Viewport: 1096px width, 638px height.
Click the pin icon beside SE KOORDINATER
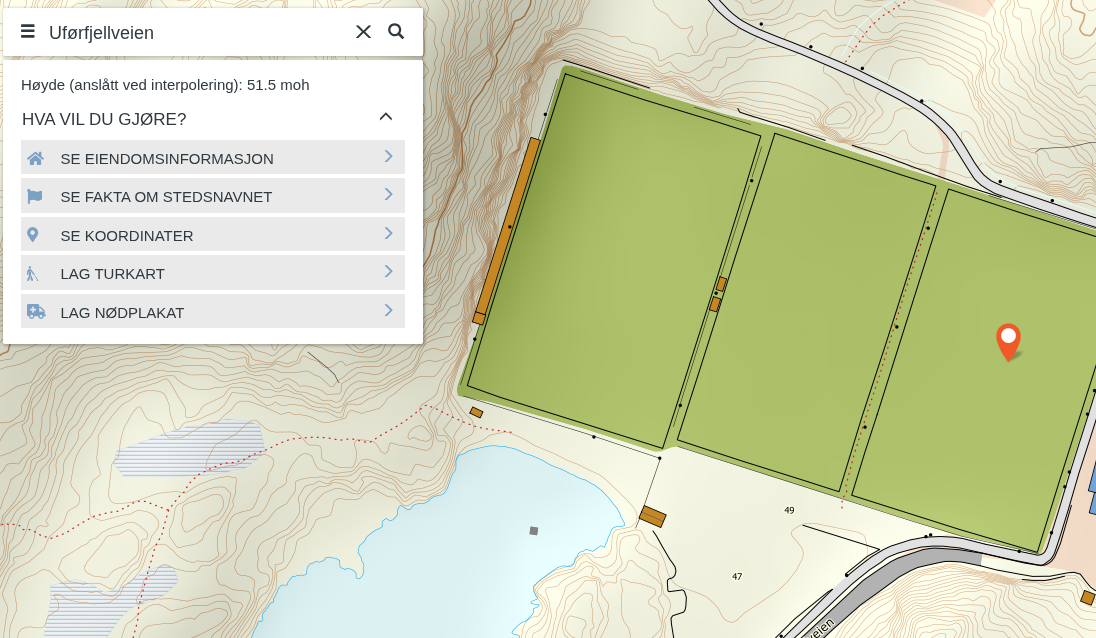pyautogui.click(x=33, y=235)
